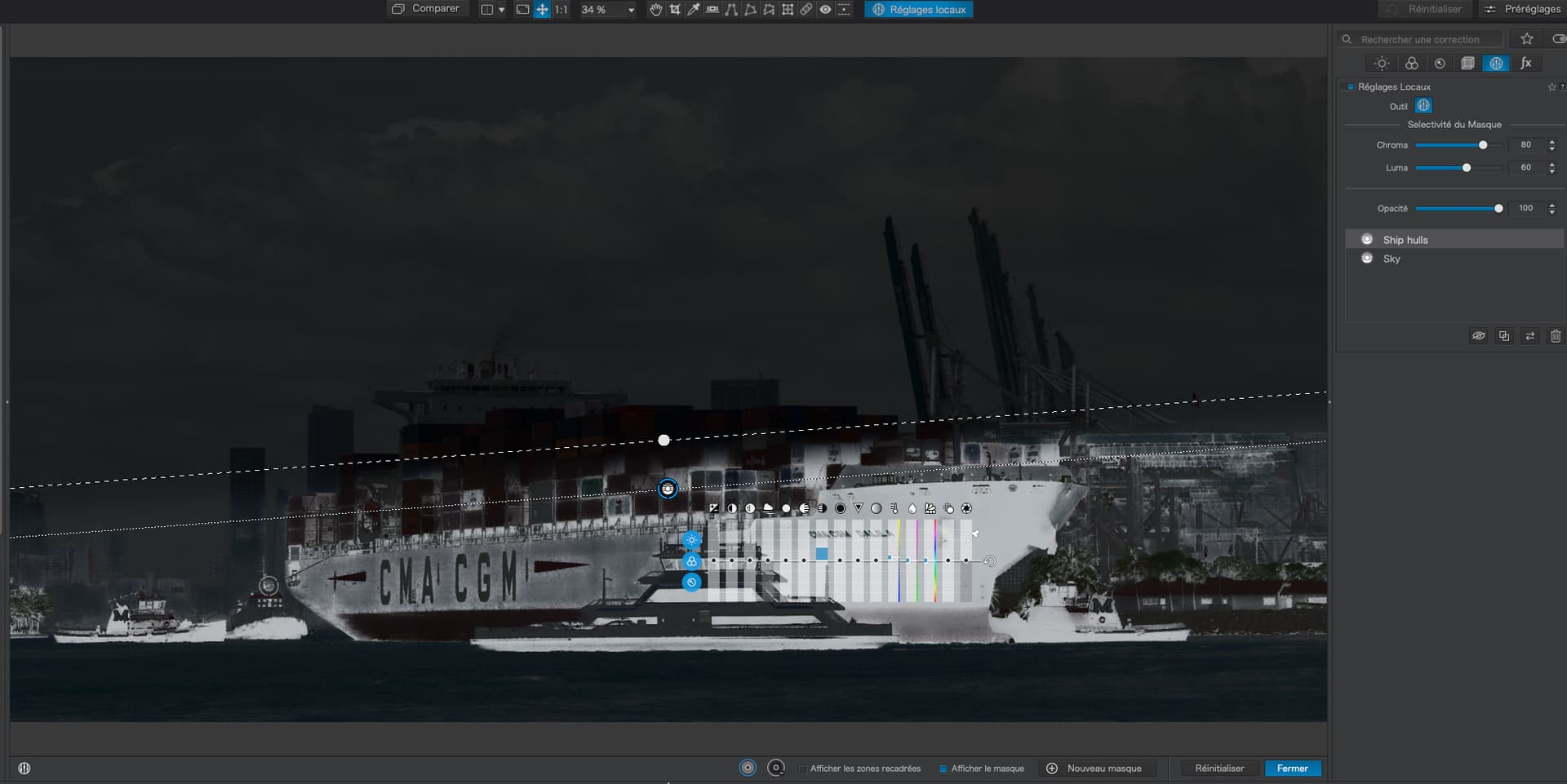Click the contrast equalizer icon
Image resolution: width=1567 pixels, height=784 pixels.
point(732,508)
